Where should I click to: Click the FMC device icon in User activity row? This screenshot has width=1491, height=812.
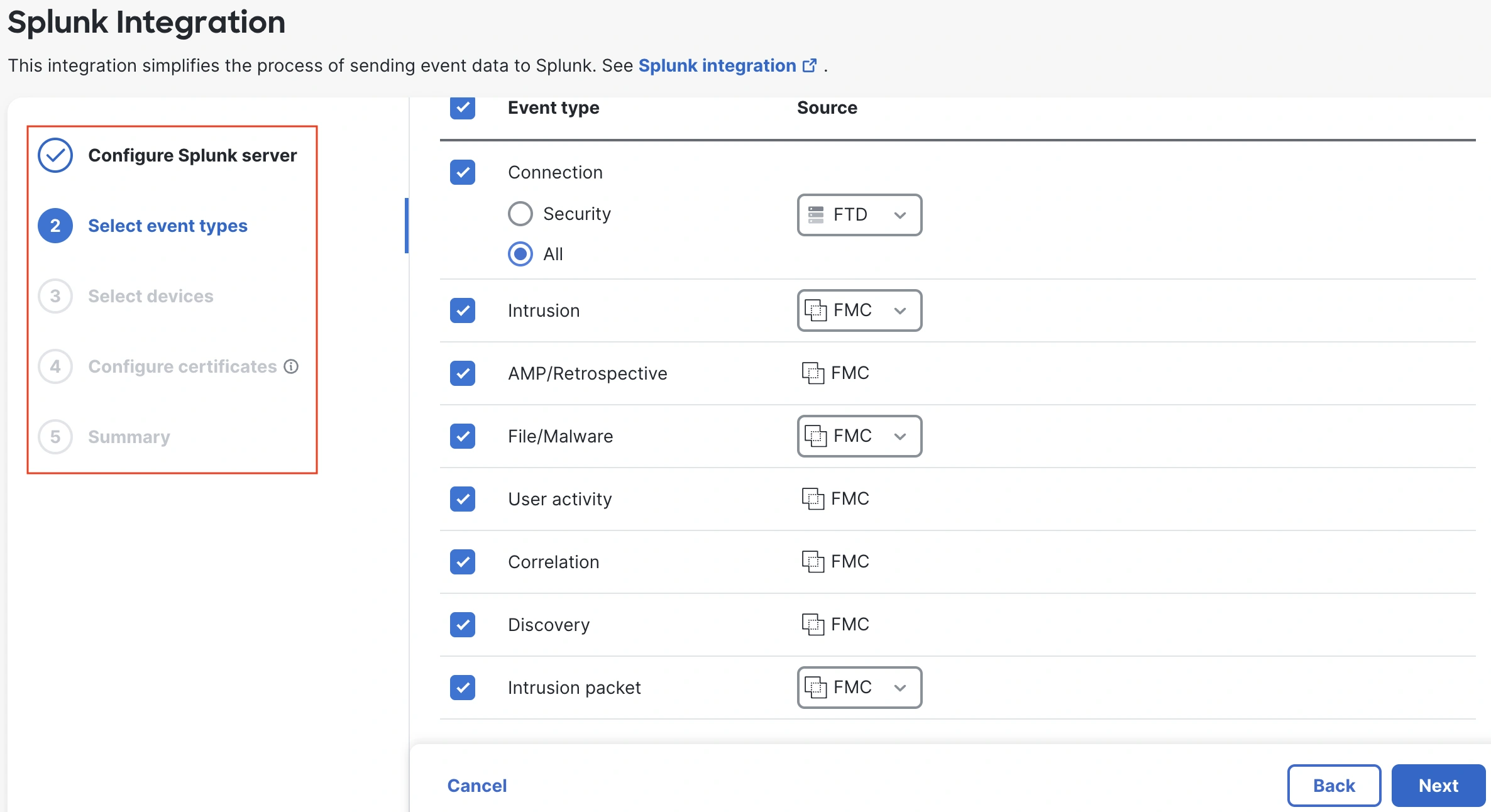(x=813, y=499)
